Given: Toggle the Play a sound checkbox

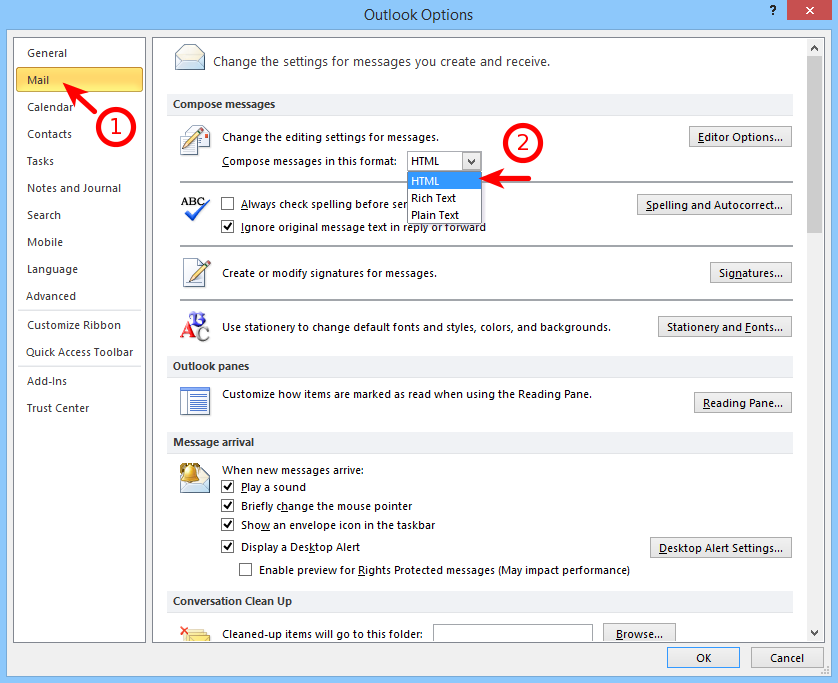Looking at the screenshot, I should point(228,486).
